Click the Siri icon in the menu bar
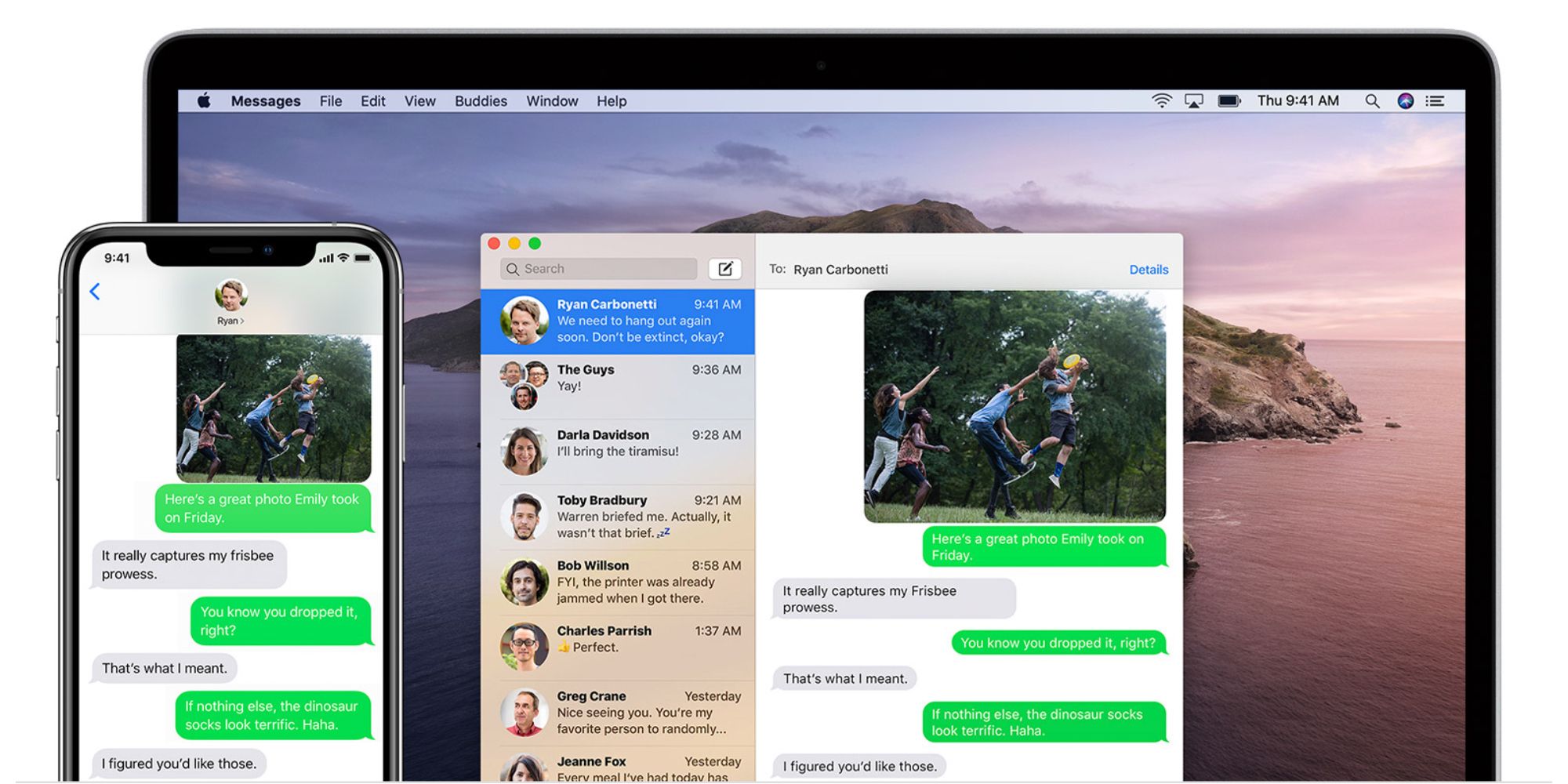Image resolution: width=1568 pixels, height=784 pixels. (1405, 100)
